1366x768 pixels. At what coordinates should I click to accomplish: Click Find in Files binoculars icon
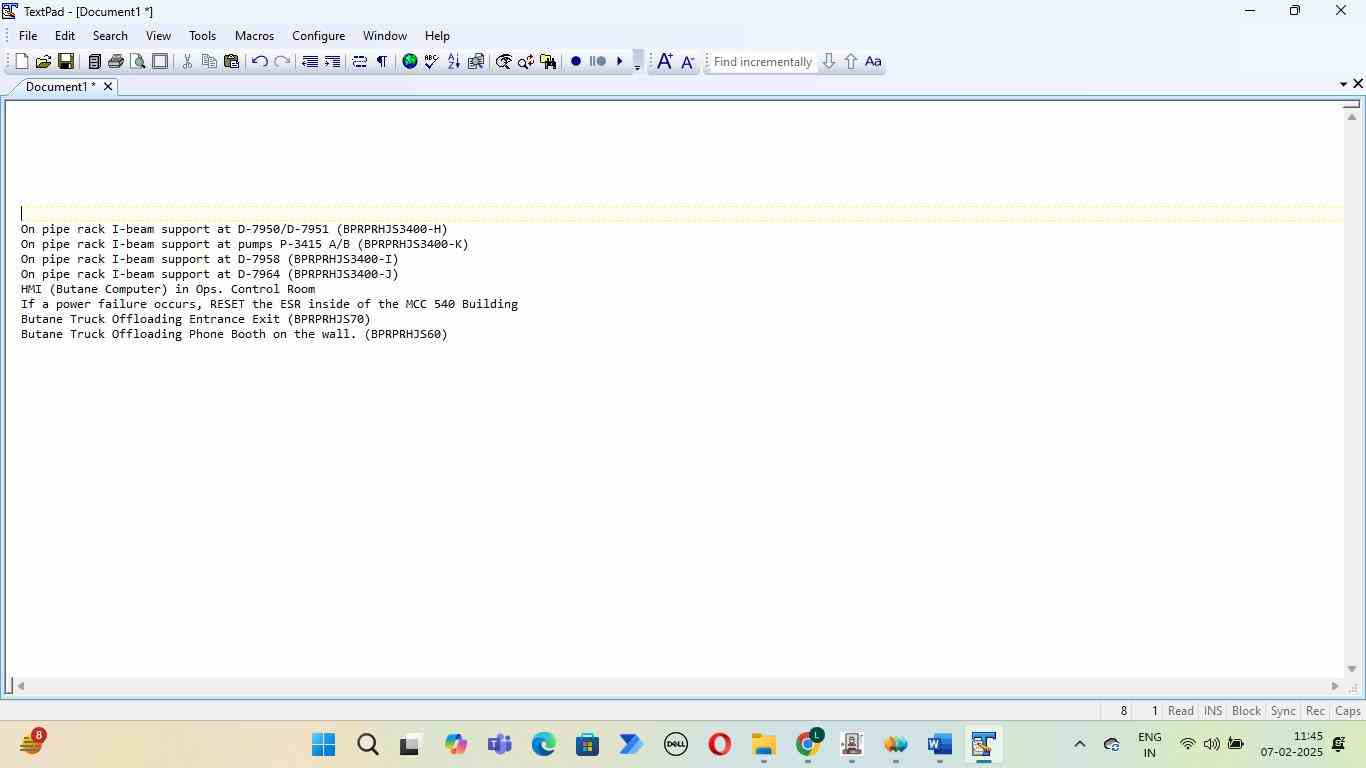pos(548,62)
